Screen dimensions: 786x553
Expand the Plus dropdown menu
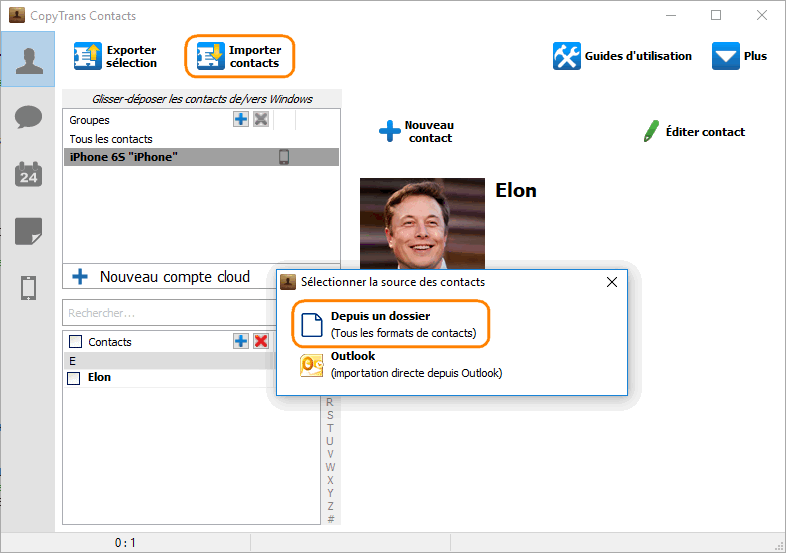tap(739, 56)
